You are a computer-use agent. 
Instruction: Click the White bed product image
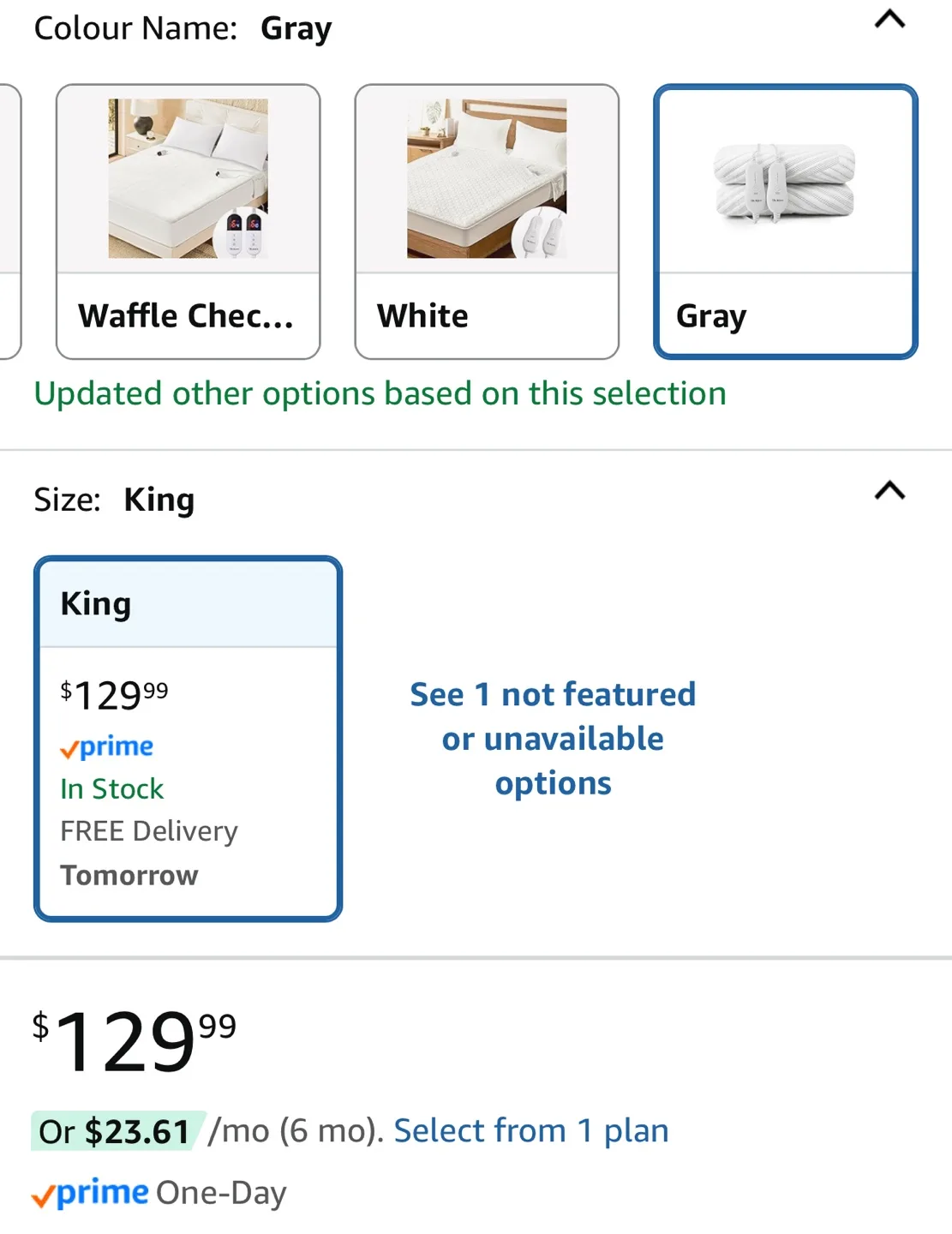[x=485, y=177]
